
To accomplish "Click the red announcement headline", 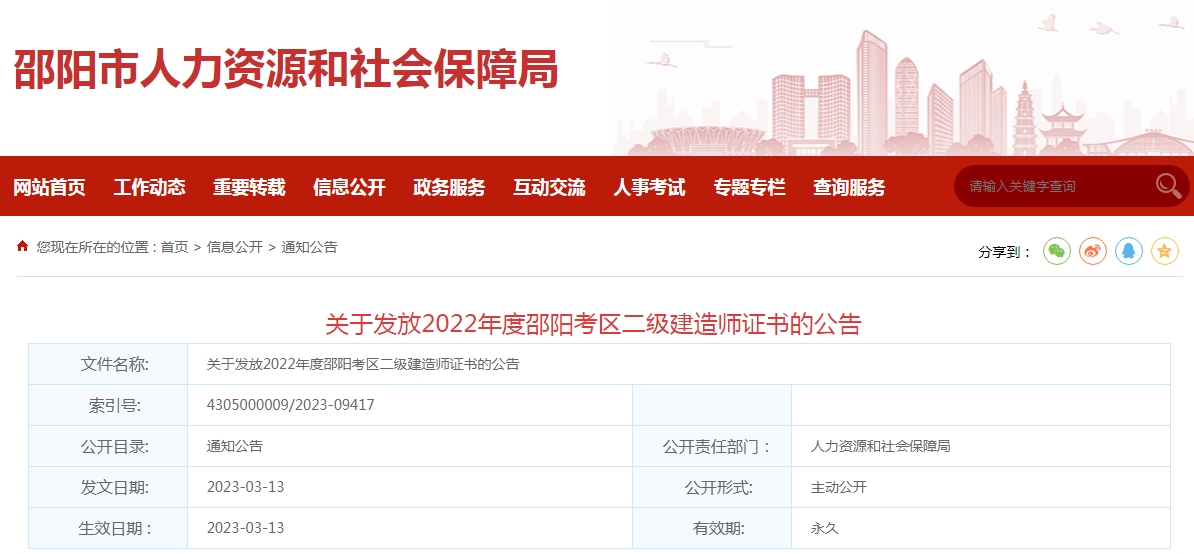I will coord(592,324).
